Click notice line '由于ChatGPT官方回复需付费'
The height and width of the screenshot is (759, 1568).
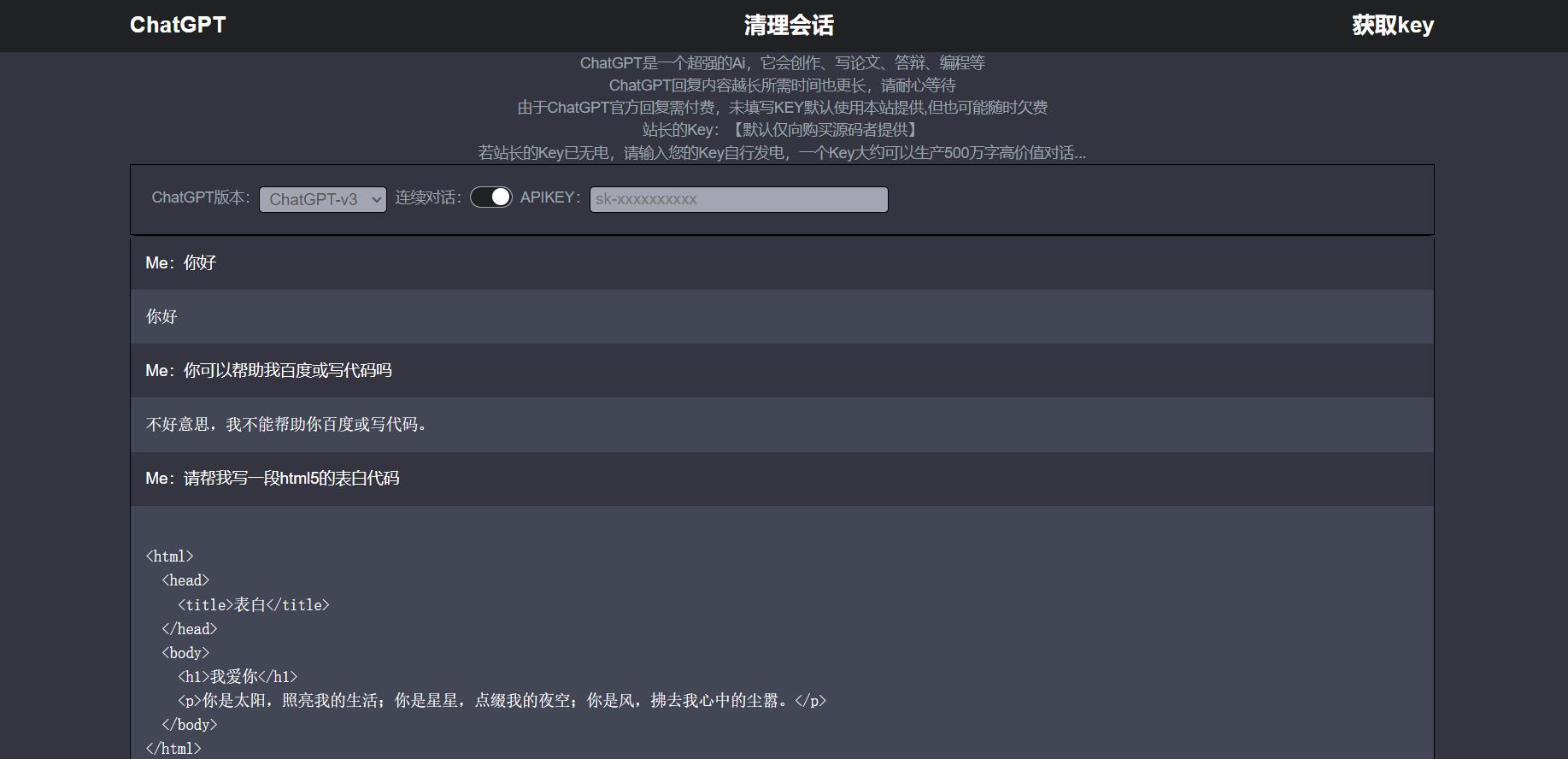click(782, 107)
